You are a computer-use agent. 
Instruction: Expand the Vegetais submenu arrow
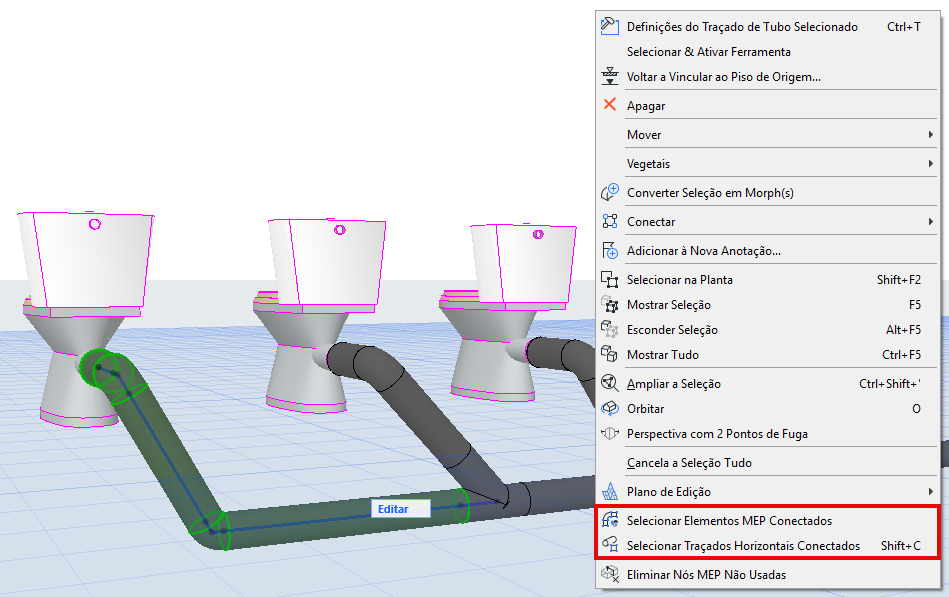[930, 163]
